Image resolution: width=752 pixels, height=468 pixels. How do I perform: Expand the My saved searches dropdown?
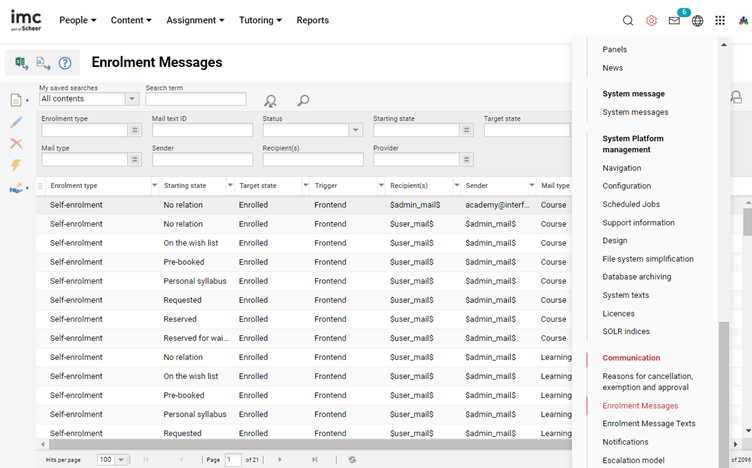pyautogui.click(x=132, y=99)
